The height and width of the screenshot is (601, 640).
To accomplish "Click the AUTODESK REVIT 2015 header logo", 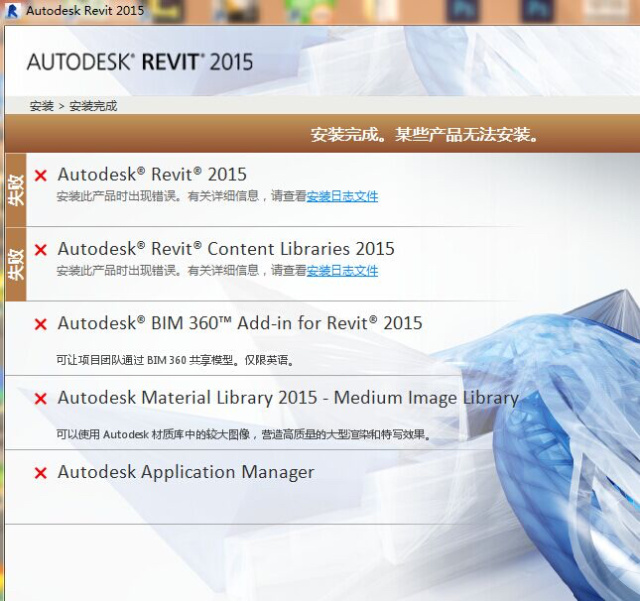I will 139,62.
